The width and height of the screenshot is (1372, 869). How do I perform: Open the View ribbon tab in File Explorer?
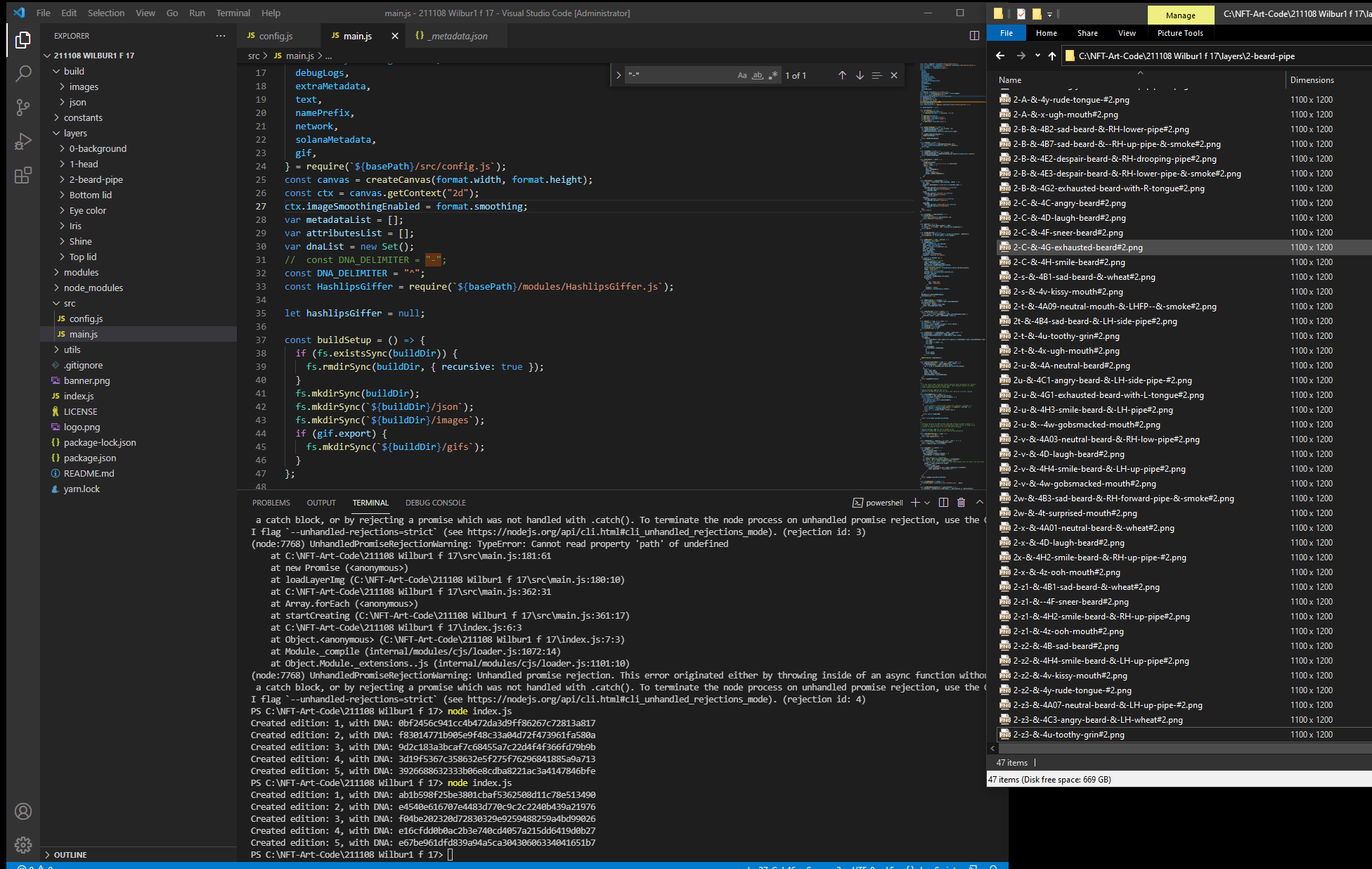(x=1126, y=33)
